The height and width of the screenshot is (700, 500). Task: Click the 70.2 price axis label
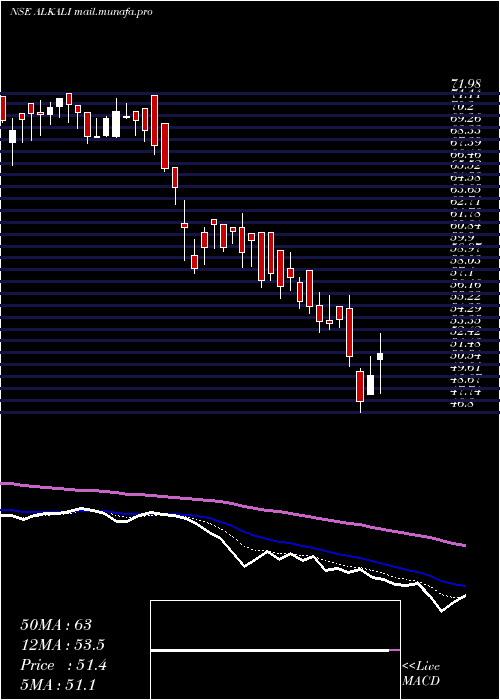462,107
